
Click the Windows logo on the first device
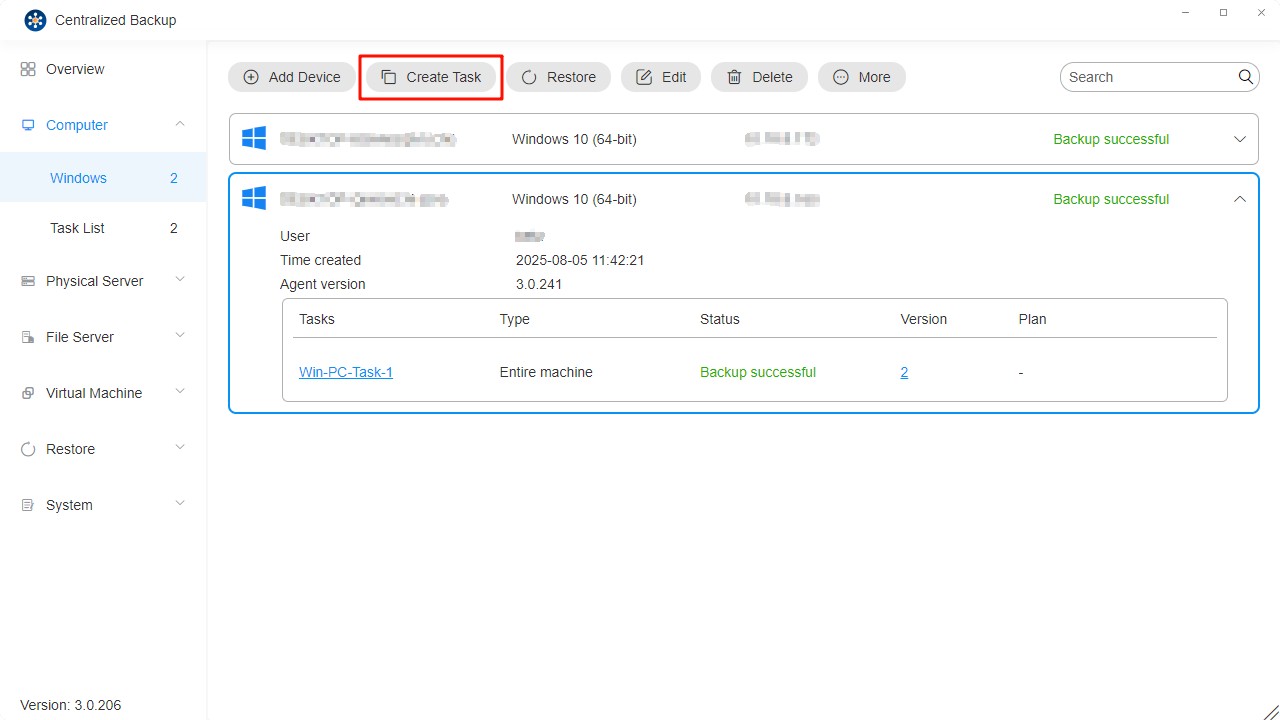[x=253, y=139]
